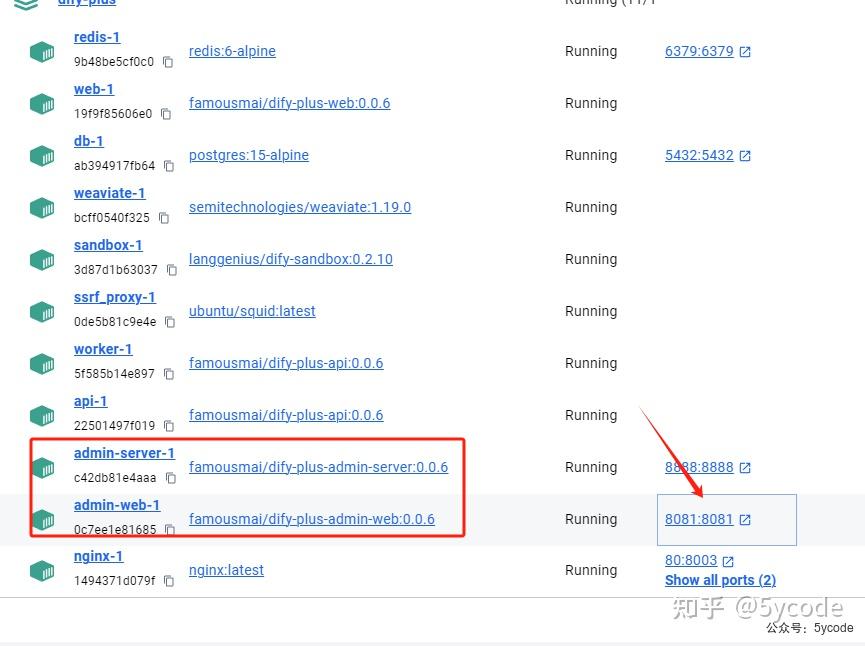Image resolution: width=865 pixels, height=646 pixels.
Task: View the famousmai/dify-plus-web:0.0.6 image
Action: [290, 103]
